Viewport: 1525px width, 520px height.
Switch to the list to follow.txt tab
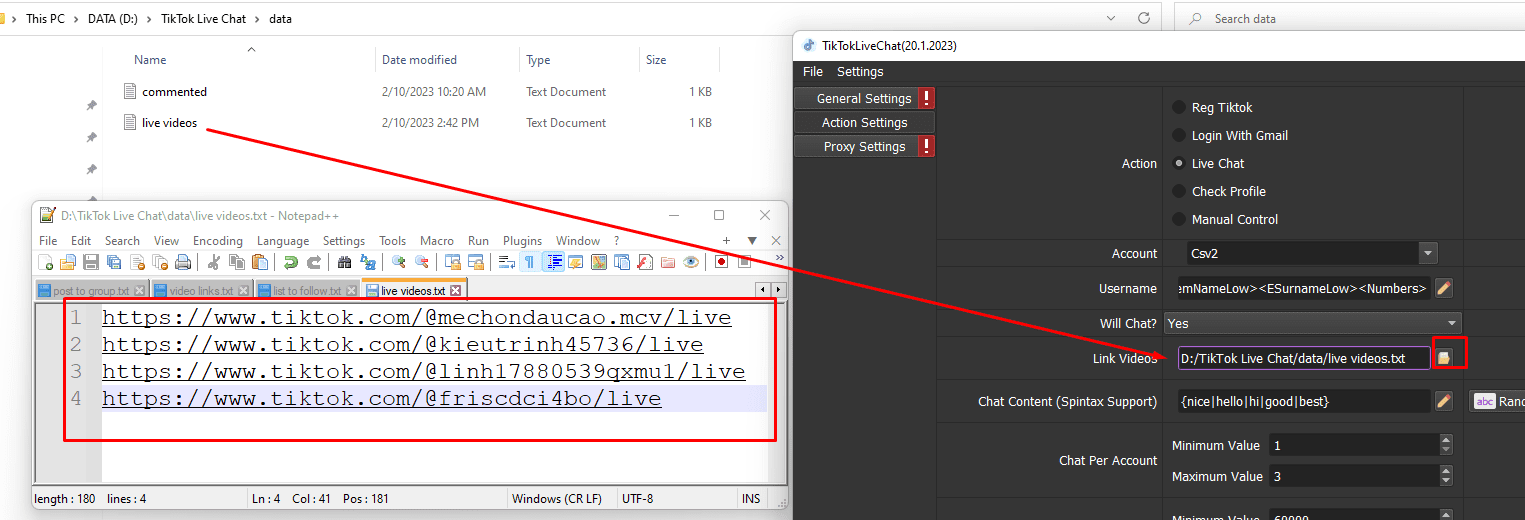[x=307, y=291]
